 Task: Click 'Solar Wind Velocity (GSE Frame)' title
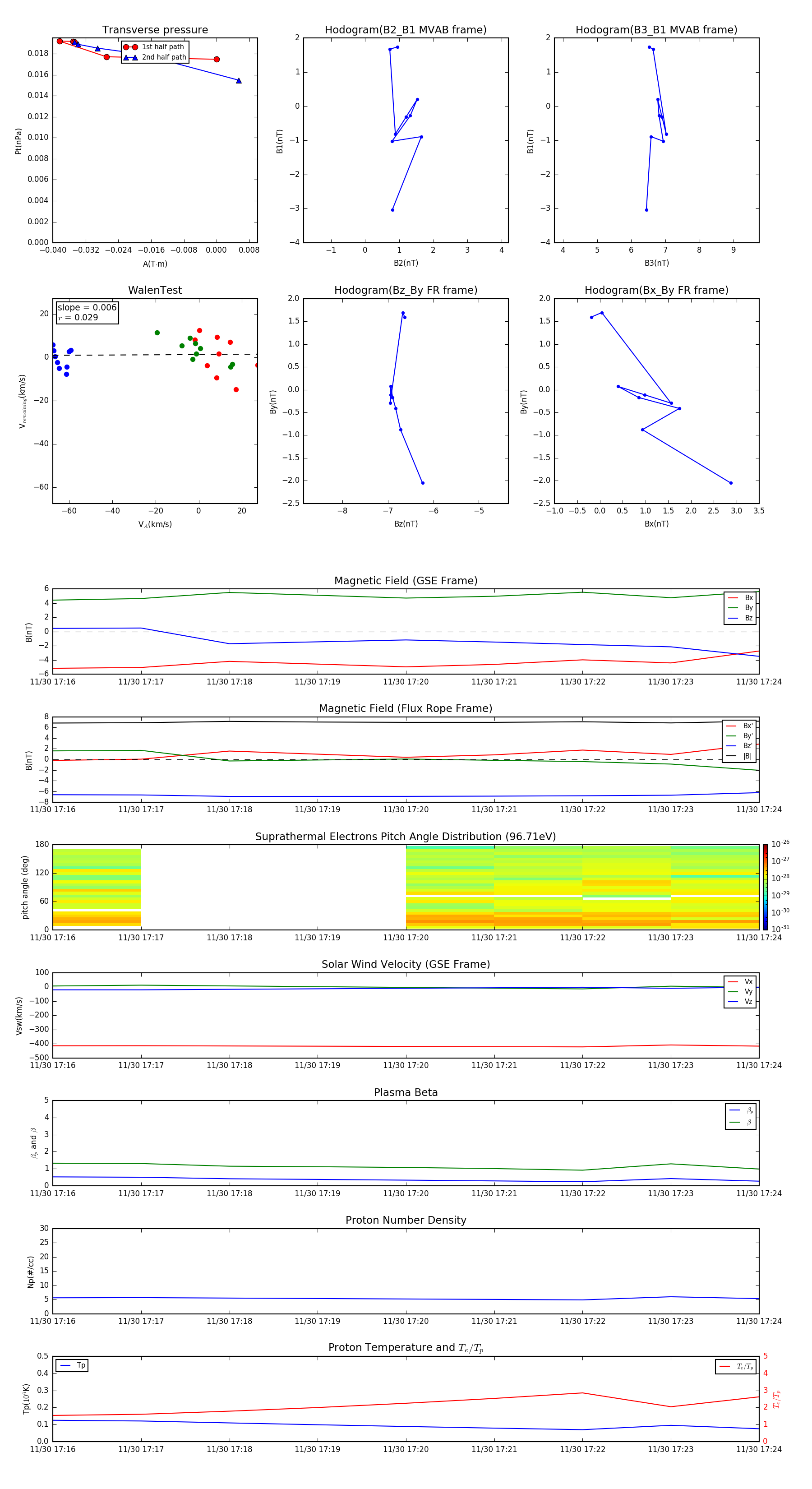406,964
